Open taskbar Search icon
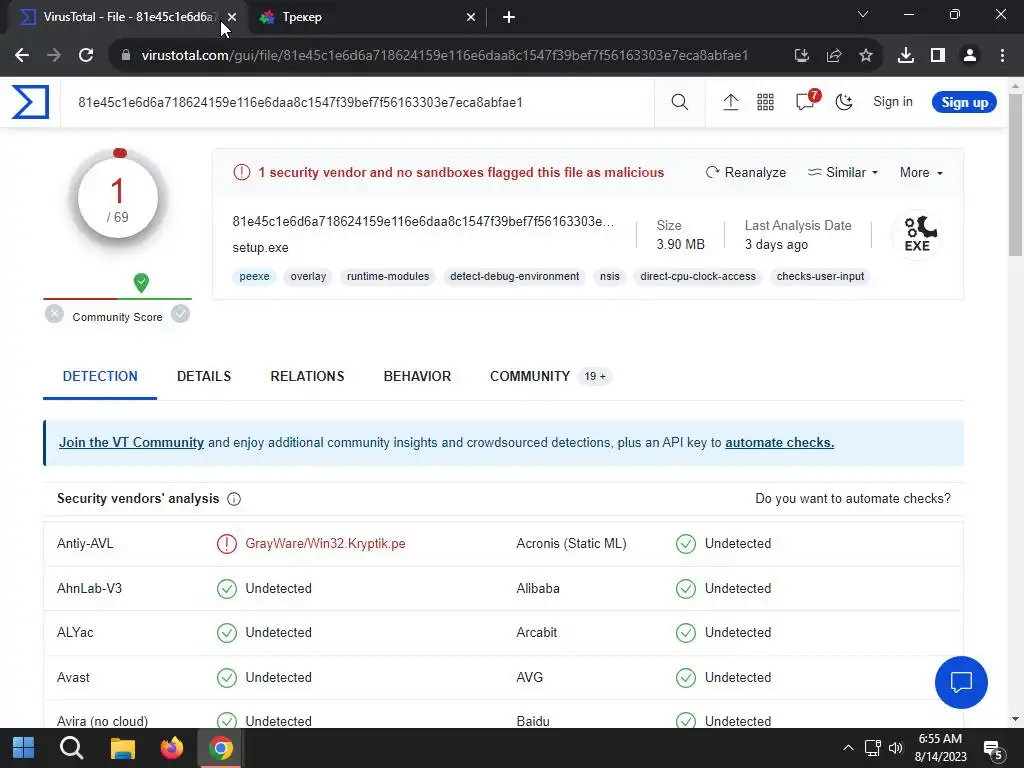 point(71,748)
